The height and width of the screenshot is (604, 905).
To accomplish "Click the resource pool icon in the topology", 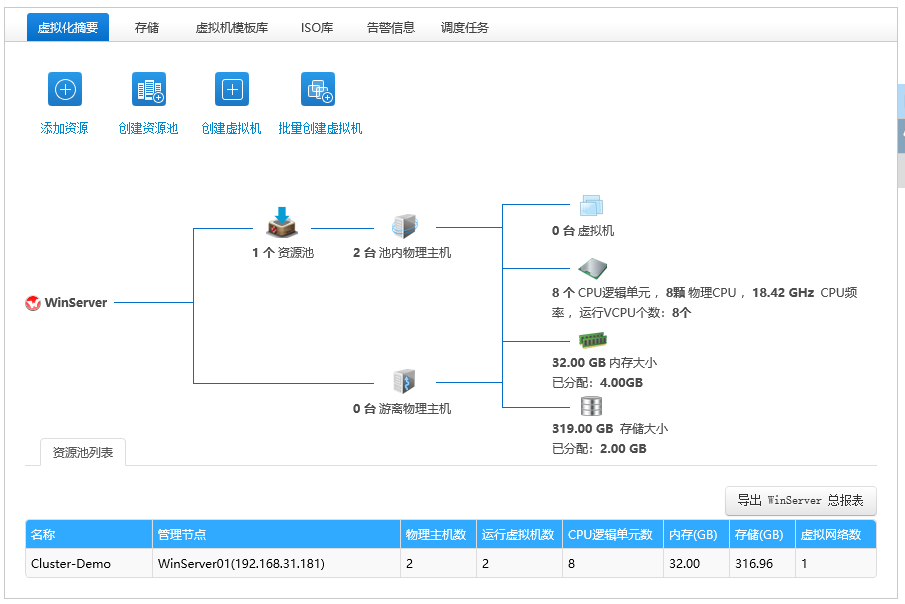I will [x=282, y=222].
